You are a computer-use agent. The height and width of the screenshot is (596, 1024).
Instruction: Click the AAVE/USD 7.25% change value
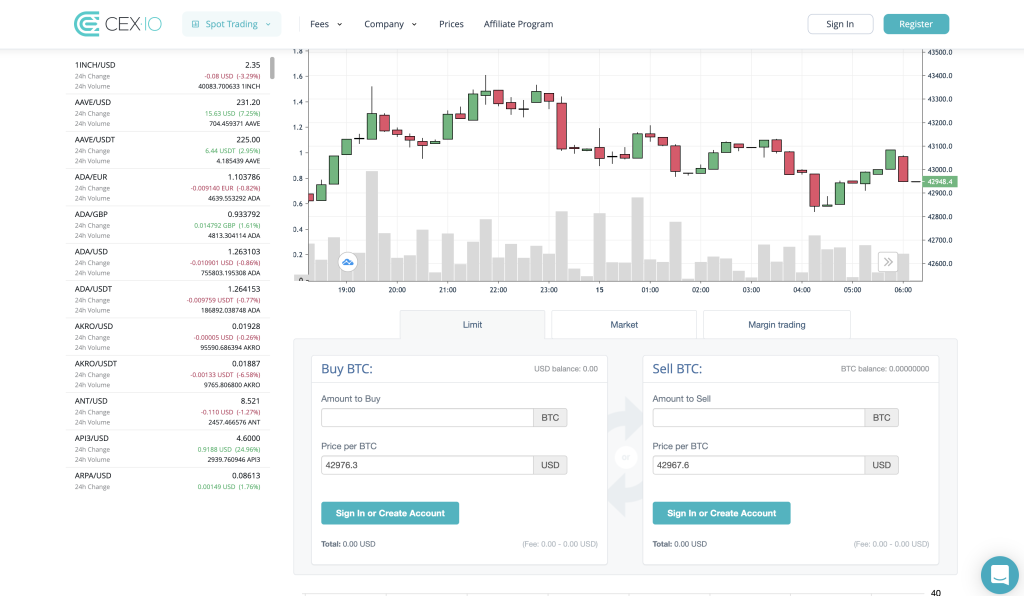pyautogui.click(x=249, y=114)
